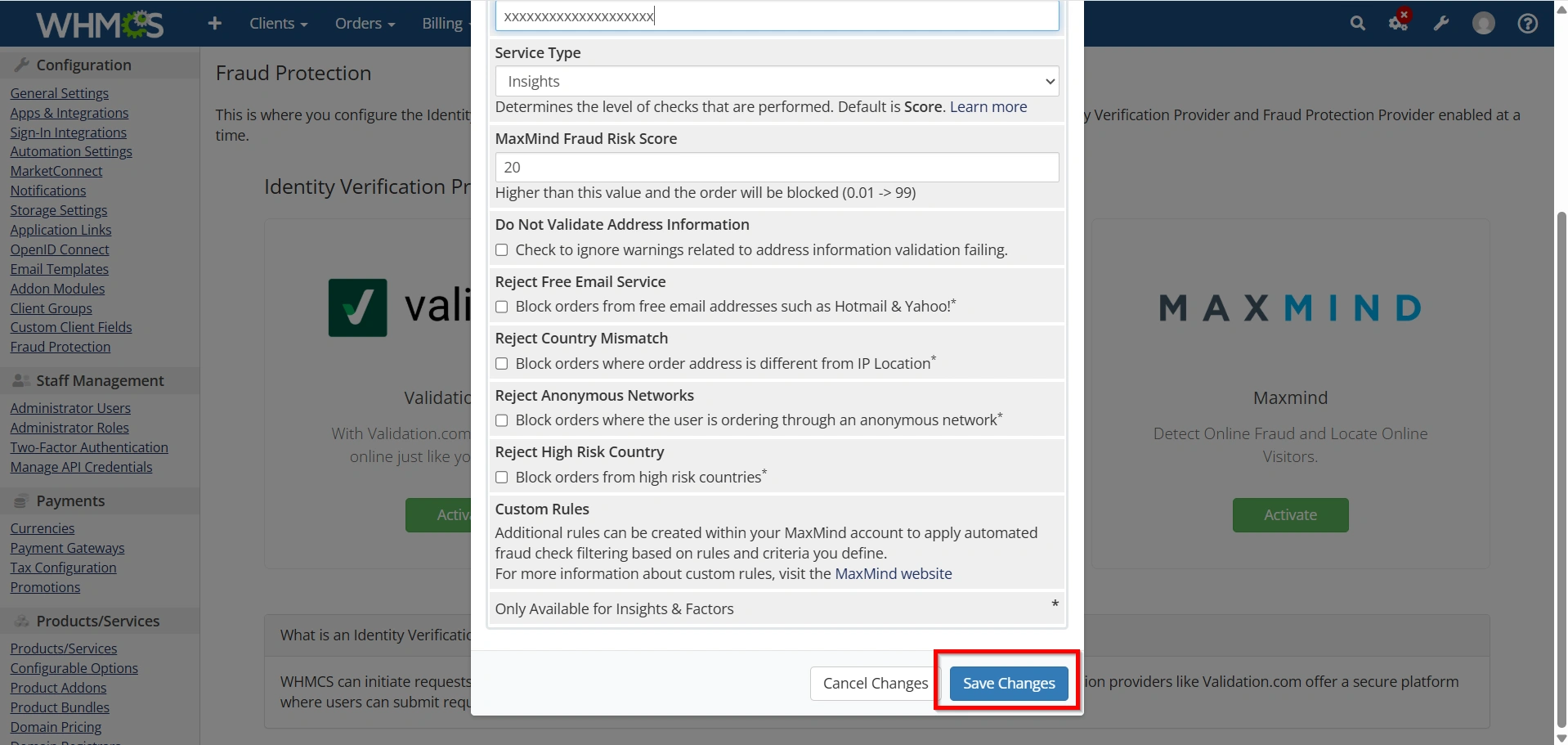Click Cancel Changes button
The width and height of the screenshot is (1568, 745).
pyautogui.click(x=876, y=684)
